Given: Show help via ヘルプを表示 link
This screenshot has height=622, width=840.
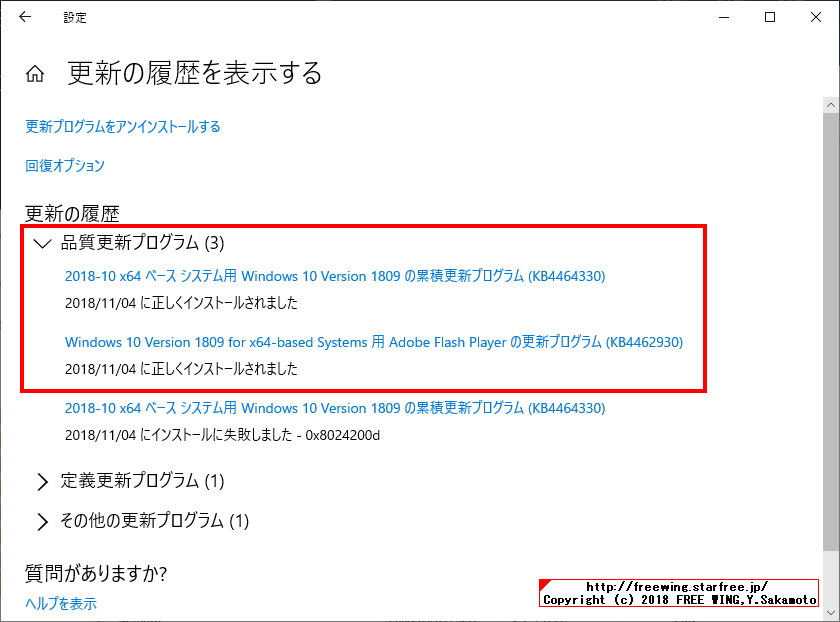Looking at the screenshot, I should pyautogui.click(x=60, y=604).
